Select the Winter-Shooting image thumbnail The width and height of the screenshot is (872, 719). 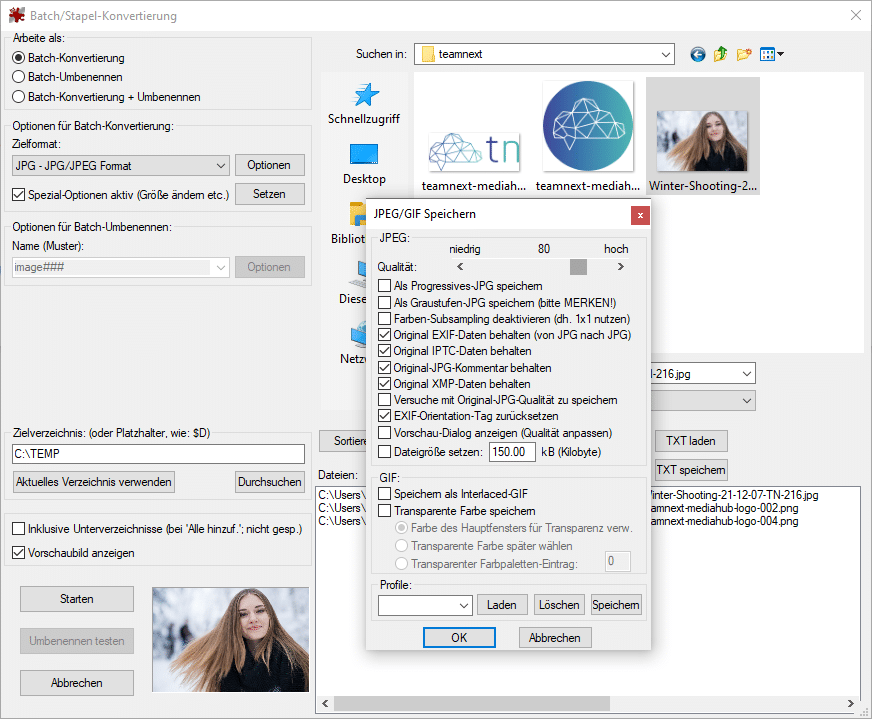703,125
